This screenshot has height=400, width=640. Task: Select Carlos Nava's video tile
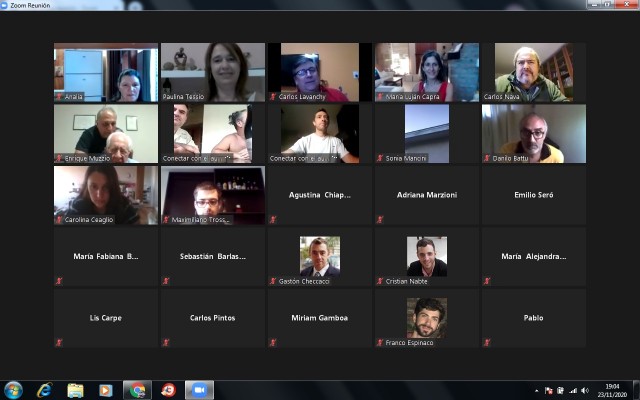point(533,72)
